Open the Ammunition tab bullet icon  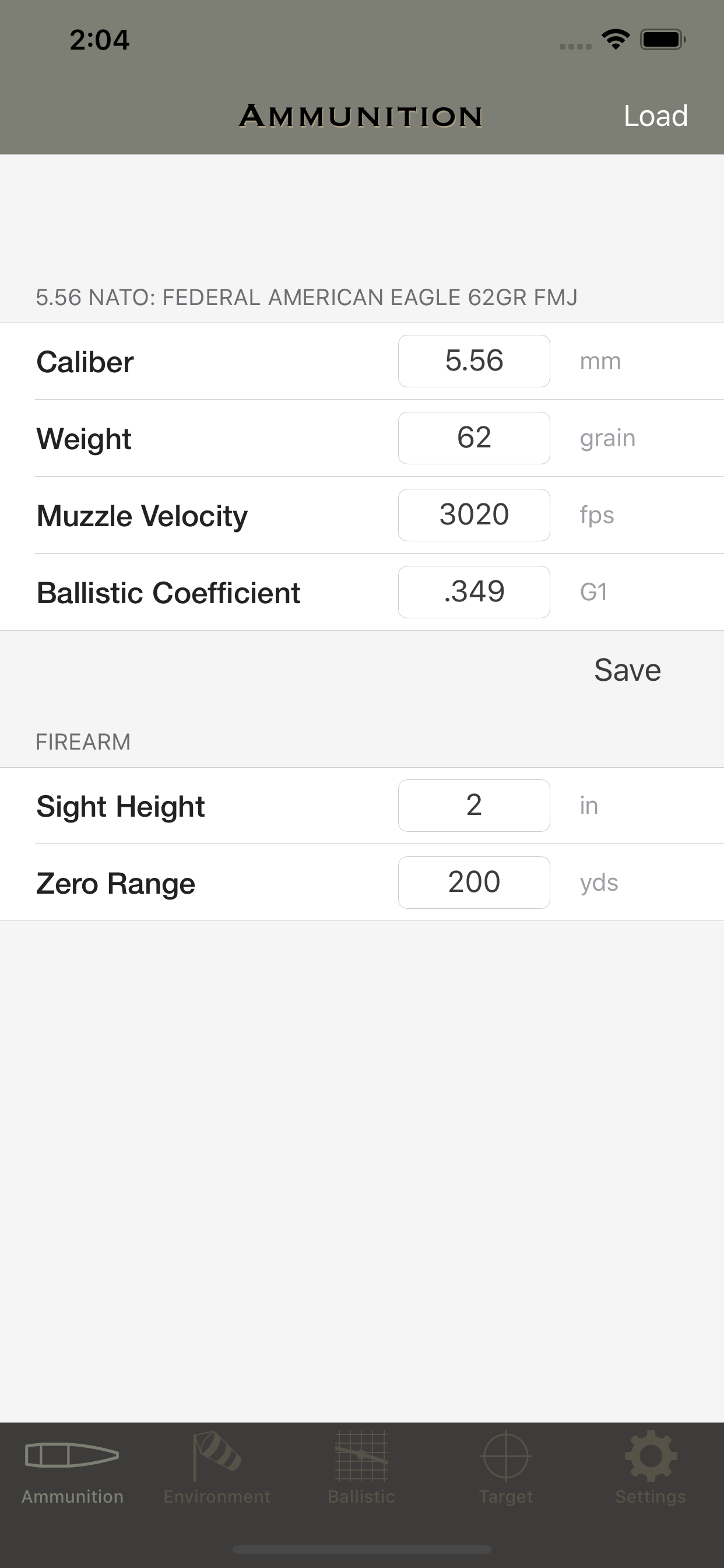coord(72,1455)
